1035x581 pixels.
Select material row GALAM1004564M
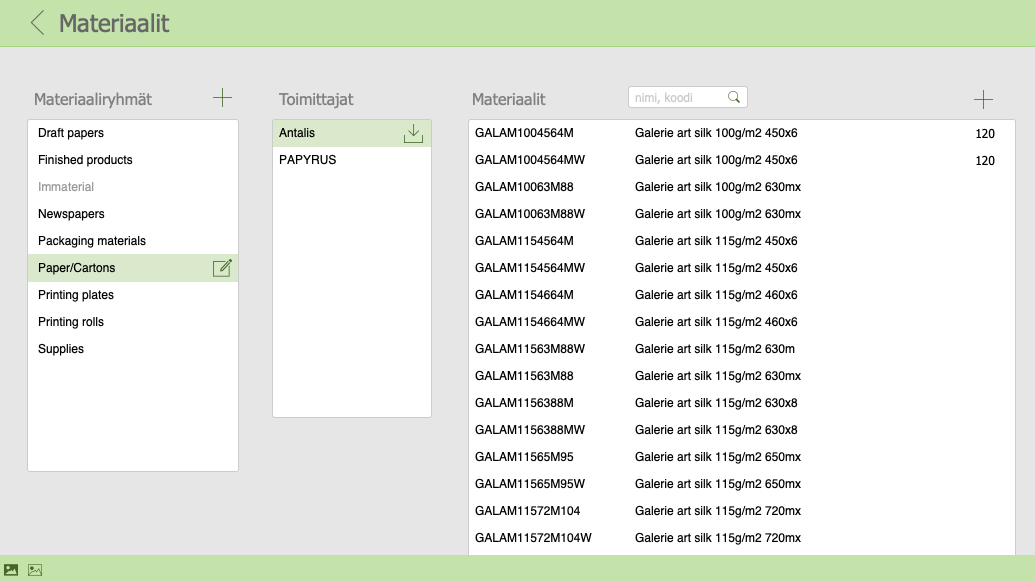pos(524,133)
